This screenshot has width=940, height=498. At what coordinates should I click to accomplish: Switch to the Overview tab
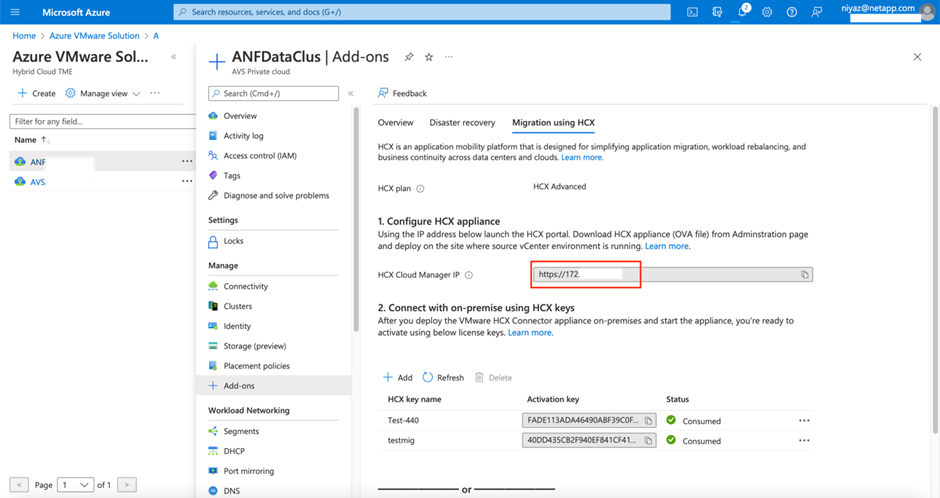(x=395, y=123)
